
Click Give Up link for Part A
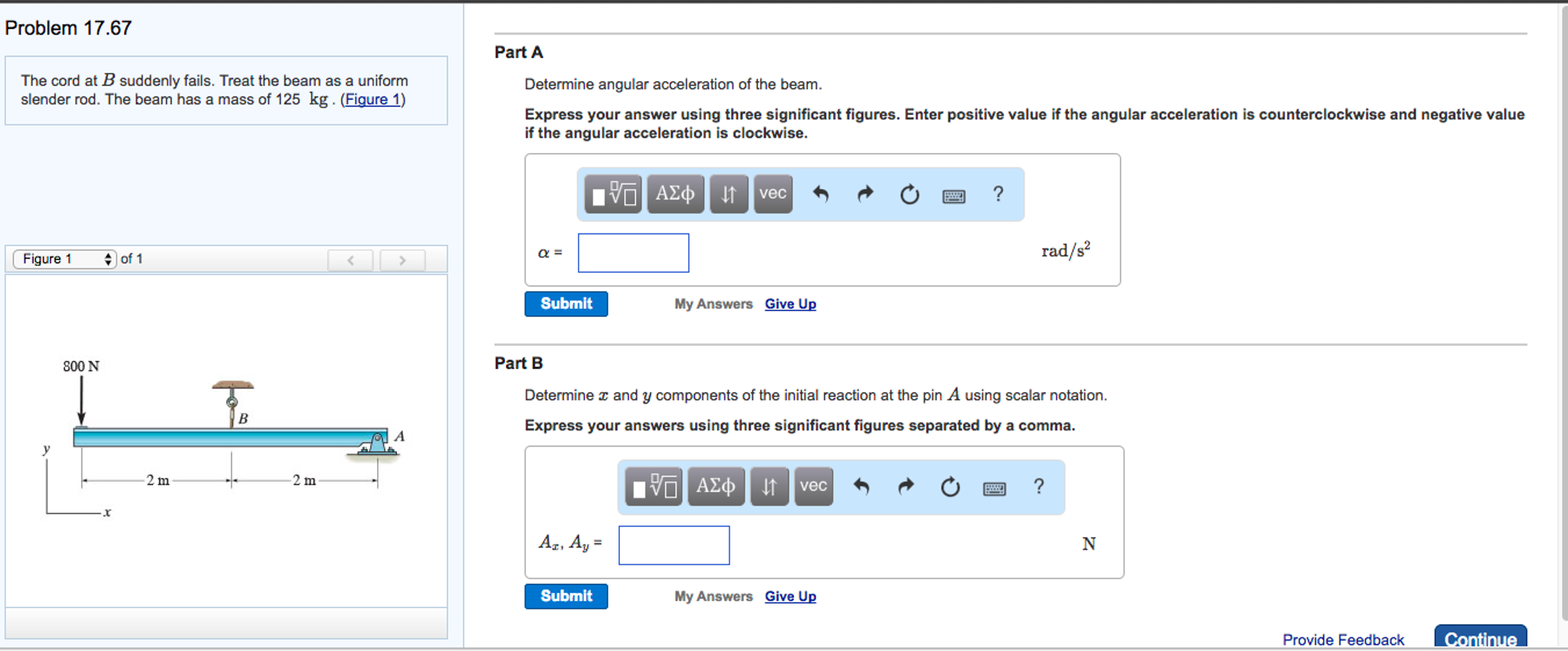tap(790, 304)
